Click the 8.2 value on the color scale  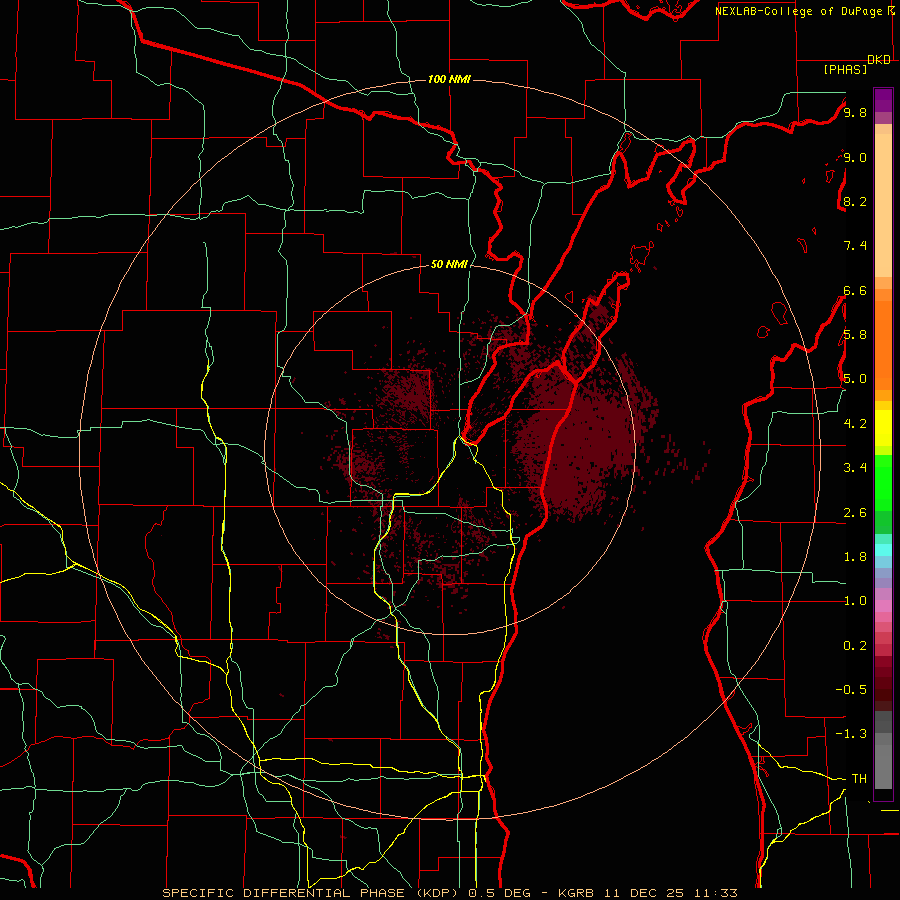(x=855, y=201)
